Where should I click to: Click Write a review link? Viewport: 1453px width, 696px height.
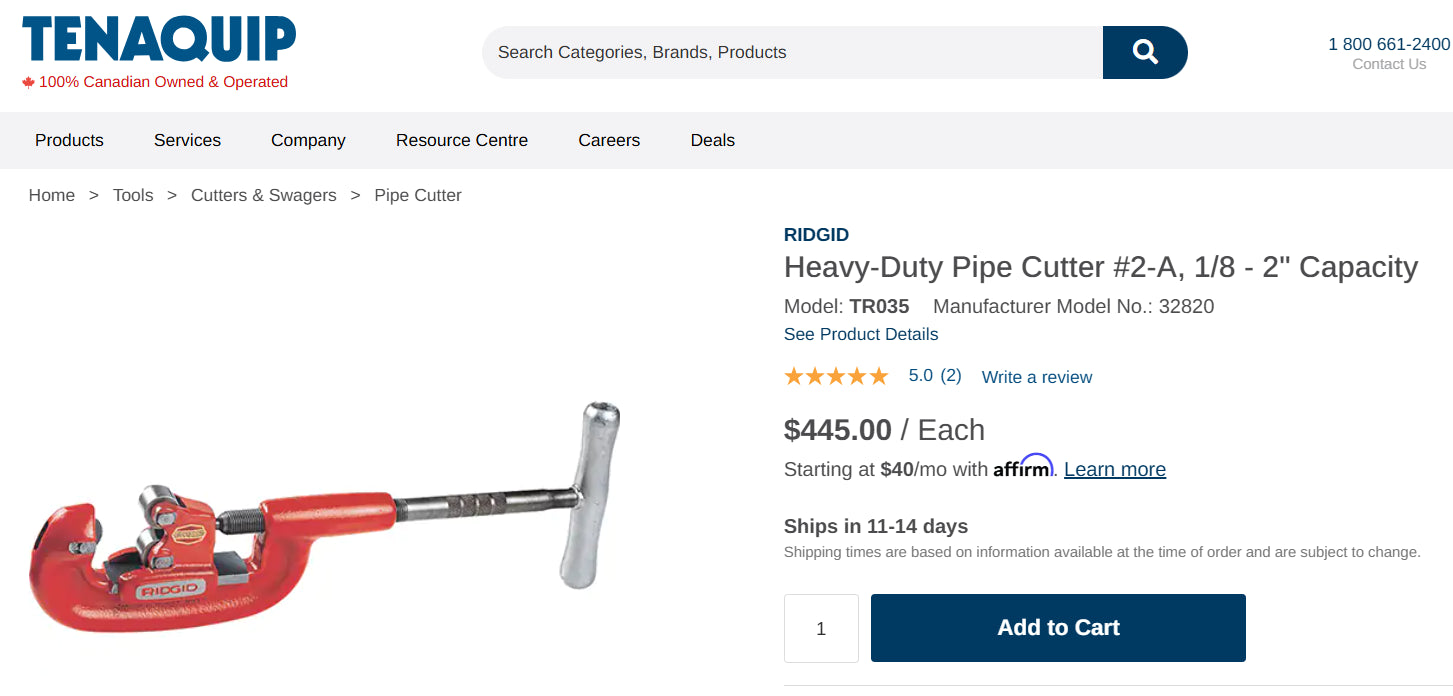(1037, 377)
